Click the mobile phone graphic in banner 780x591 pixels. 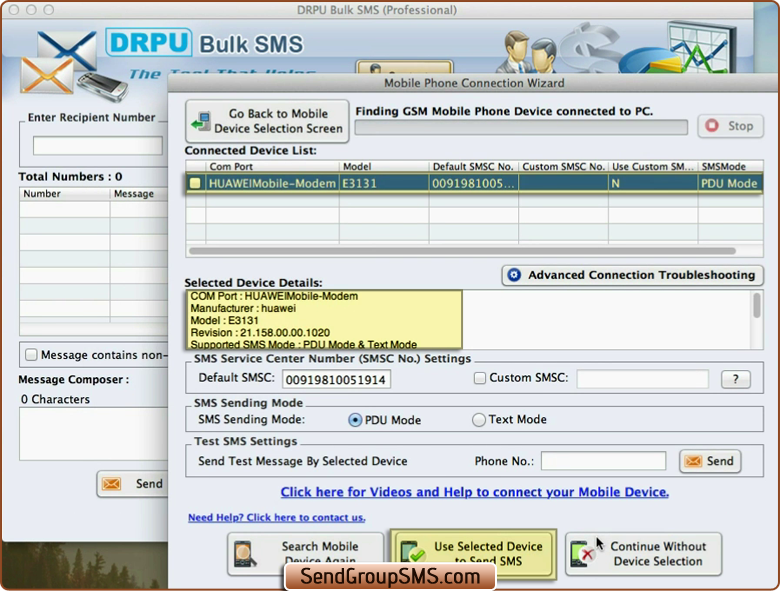tap(102, 87)
